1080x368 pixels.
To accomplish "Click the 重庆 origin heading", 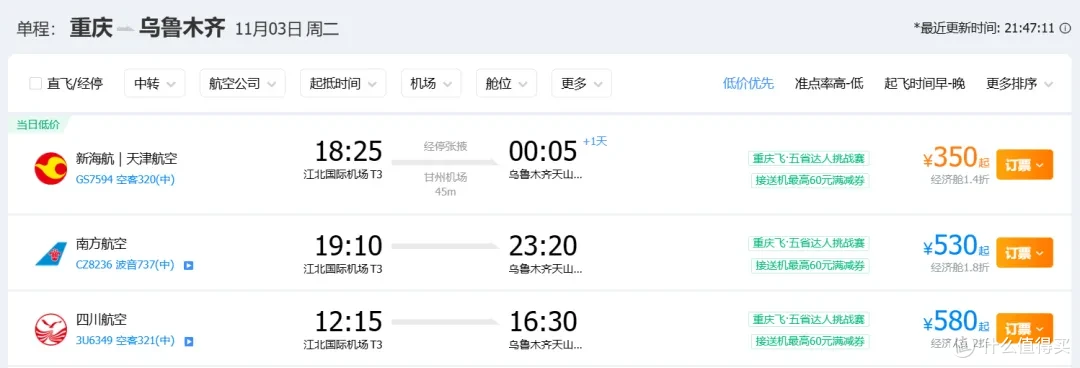I will pos(91,28).
